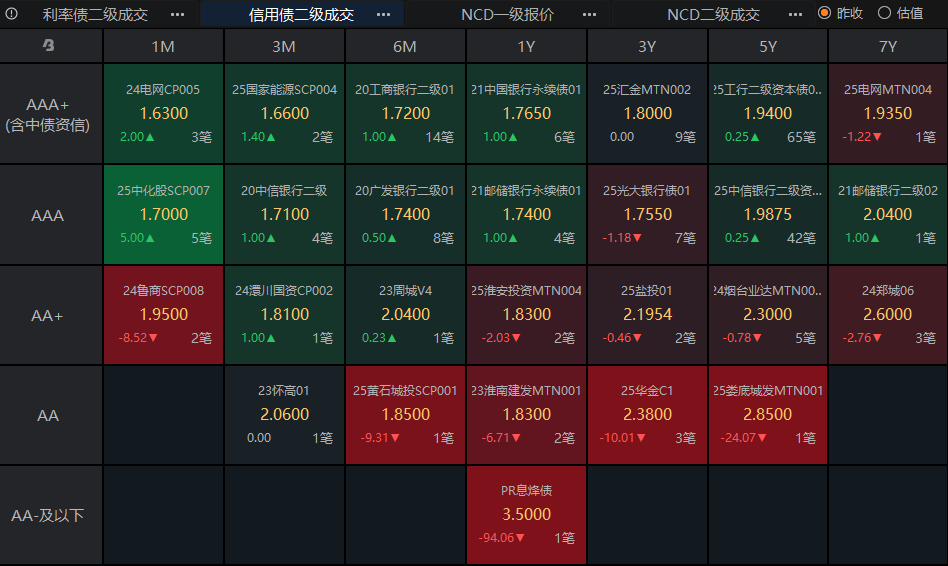Open the 23淮南建发MTN001 cell
The image size is (948, 566).
coord(526,415)
